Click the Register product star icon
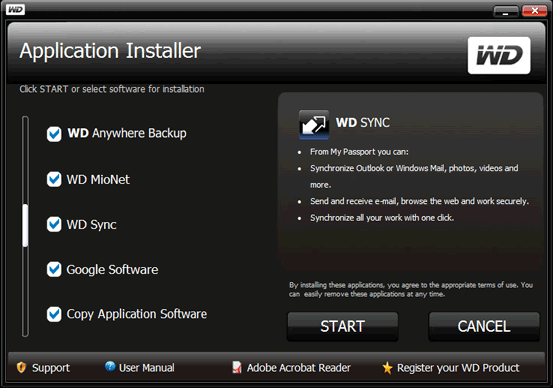Screen dimensions: 553x388 (x=387, y=368)
